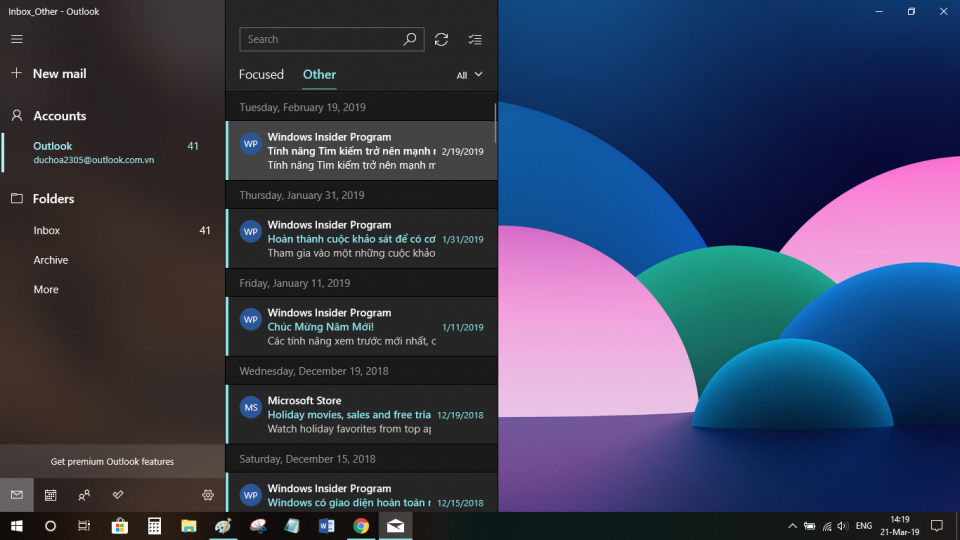Sync this view refresh icon
This screenshot has width=960, height=540.
tap(441, 39)
